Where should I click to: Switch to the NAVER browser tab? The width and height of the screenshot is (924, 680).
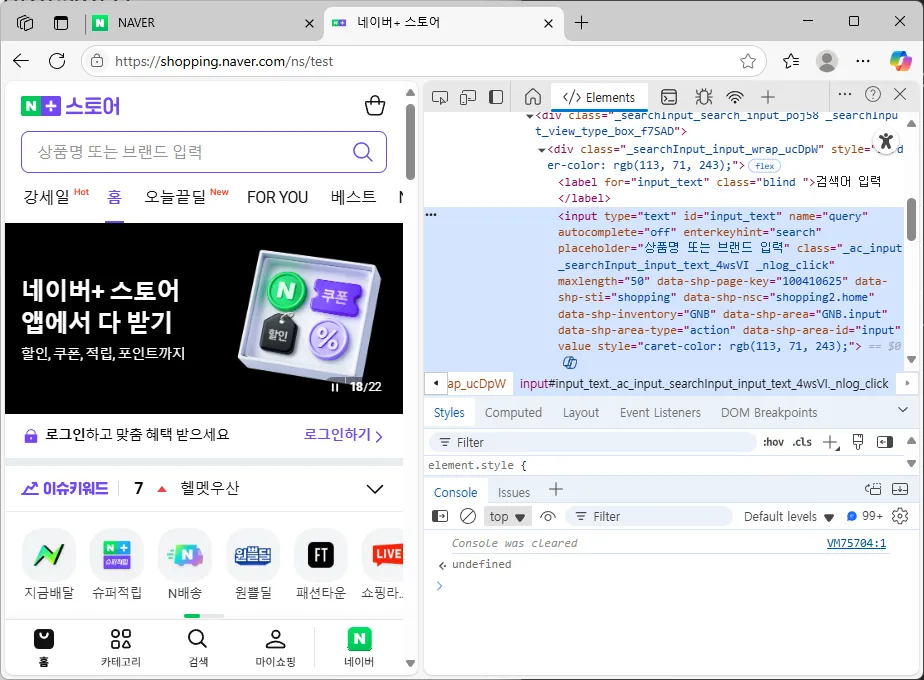(202, 23)
